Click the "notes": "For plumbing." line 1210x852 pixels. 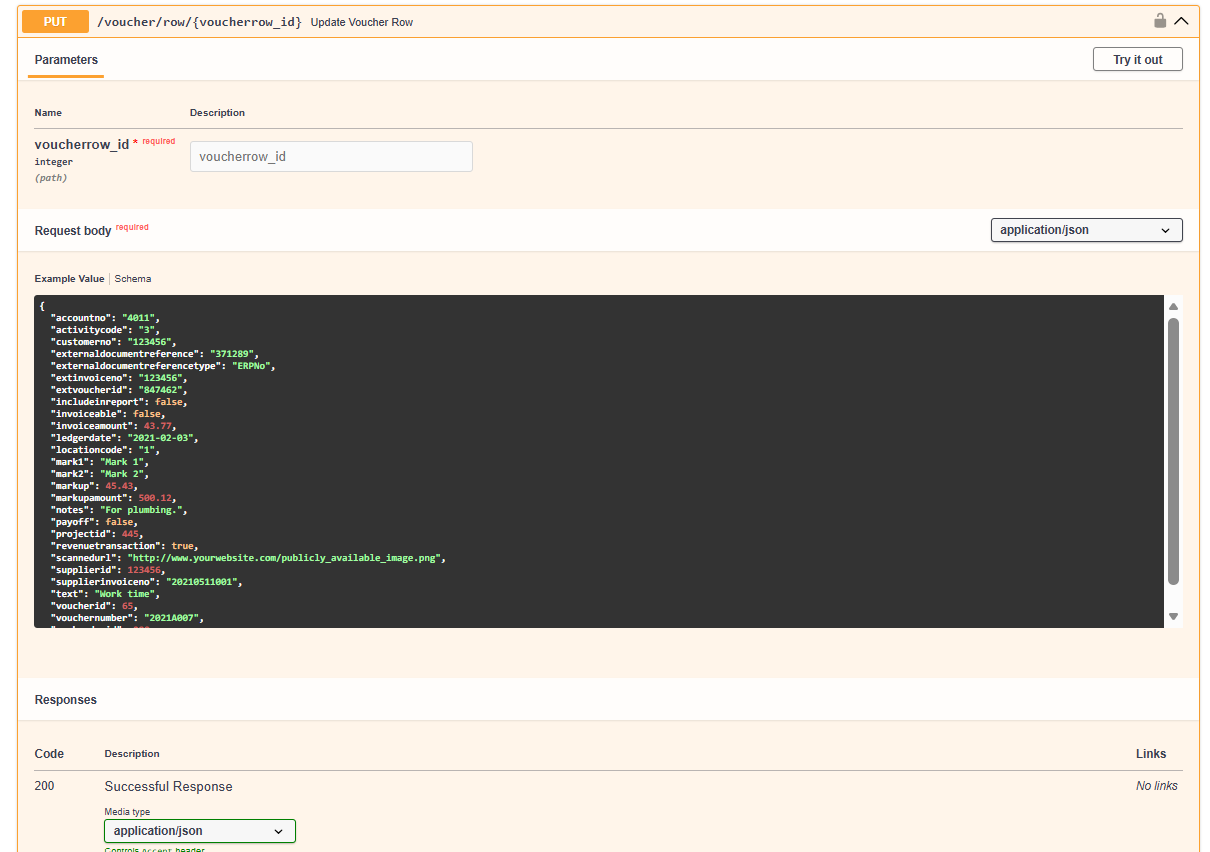pyautogui.click(x=119, y=509)
